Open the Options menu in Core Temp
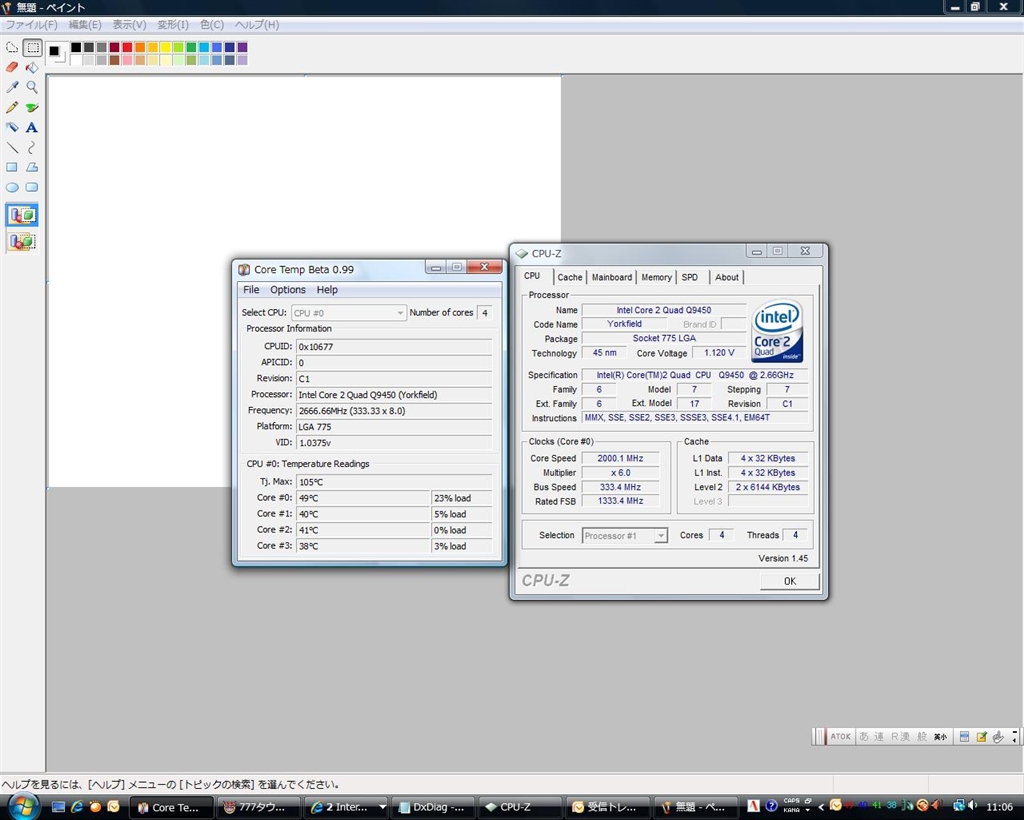The height and width of the screenshot is (820, 1024). 288,290
